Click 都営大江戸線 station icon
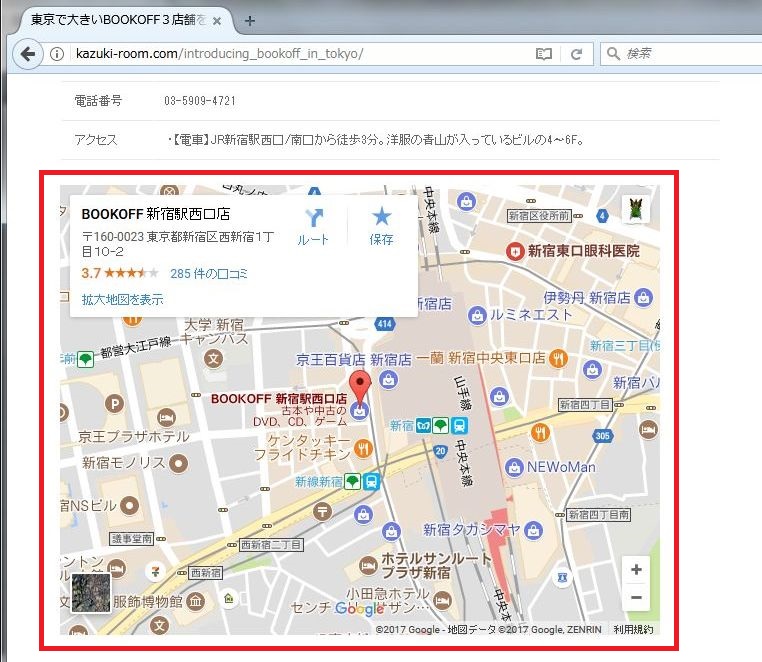The image size is (762, 662). tap(86, 360)
